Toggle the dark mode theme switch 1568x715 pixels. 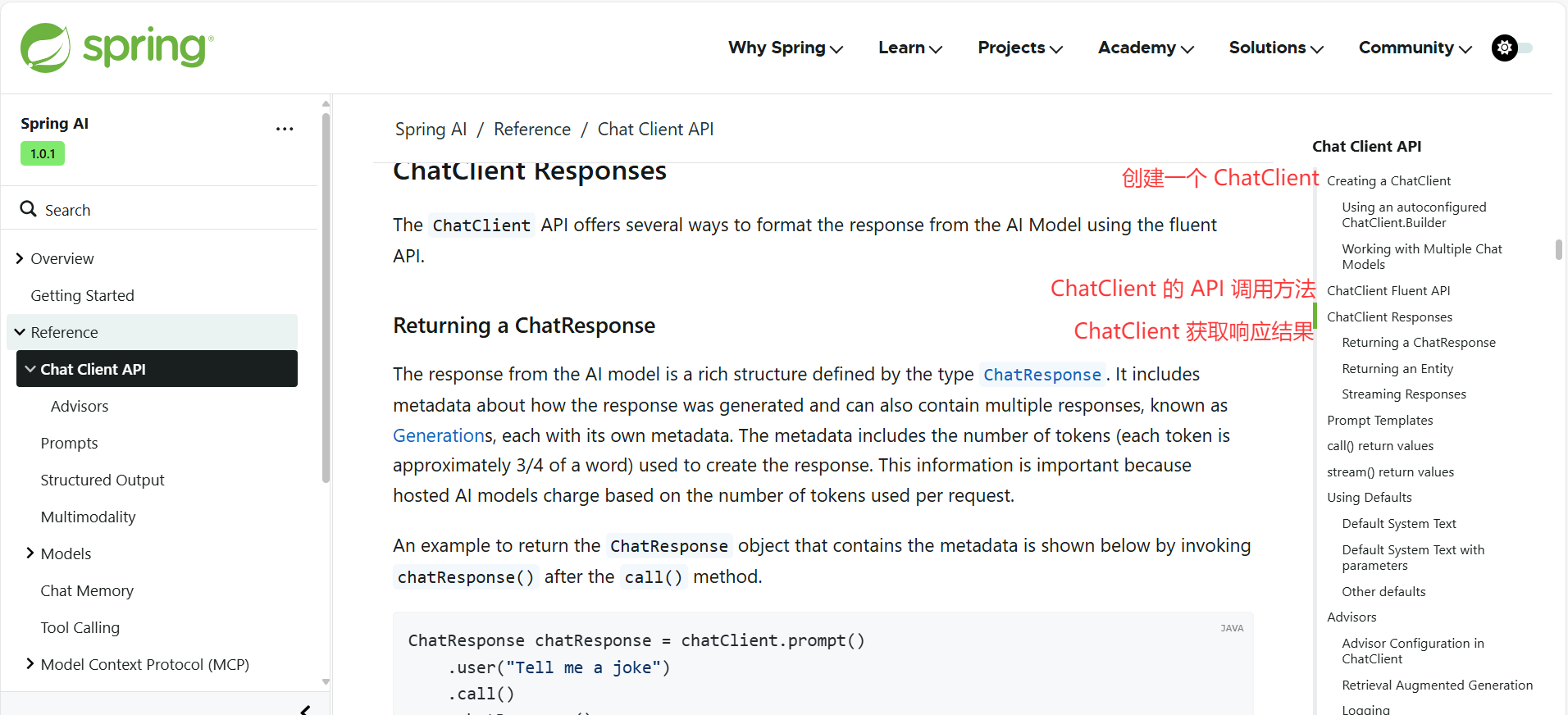1512,48
